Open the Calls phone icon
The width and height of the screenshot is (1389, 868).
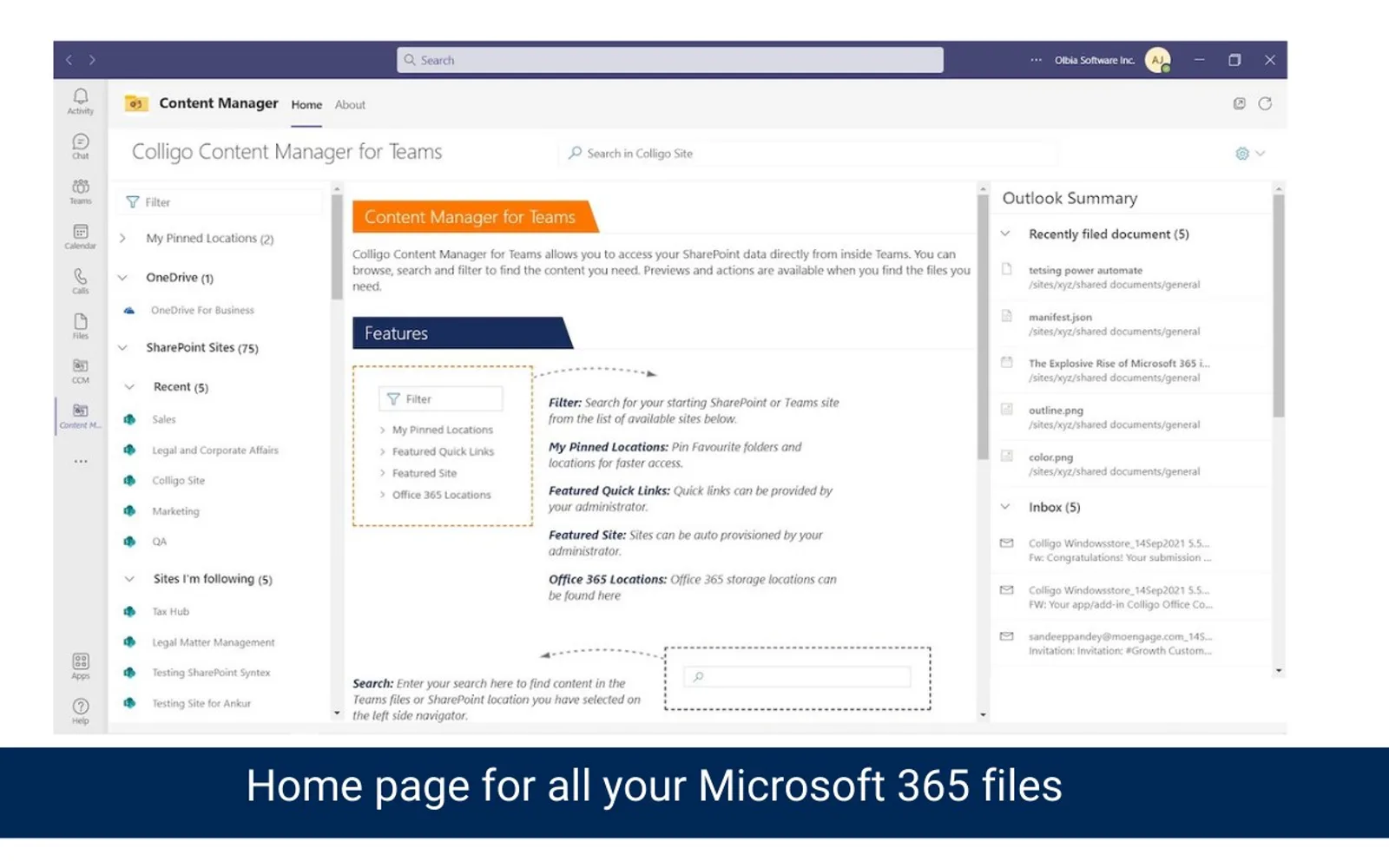80,281
